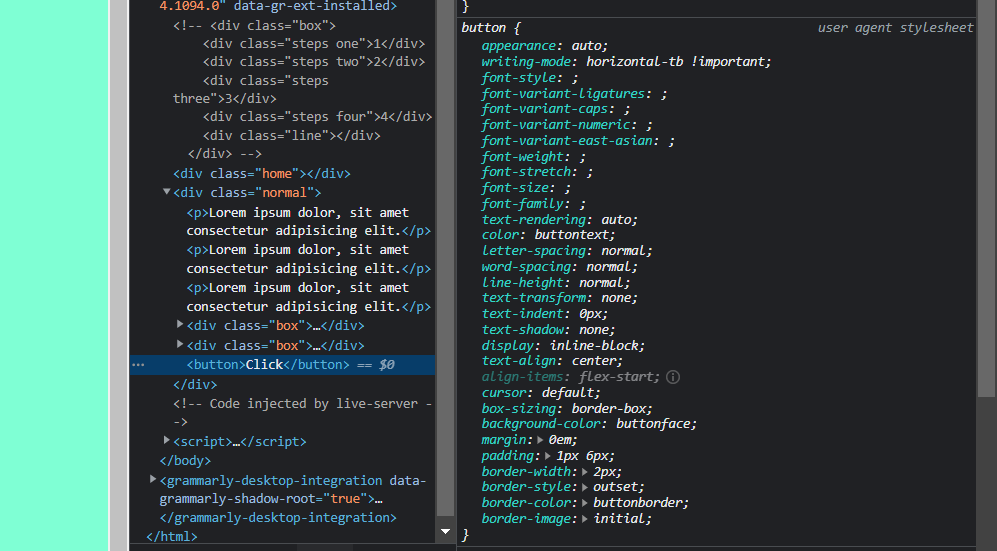
Task: Click the user agent stylesheet label
Action: tap(895, 27)
